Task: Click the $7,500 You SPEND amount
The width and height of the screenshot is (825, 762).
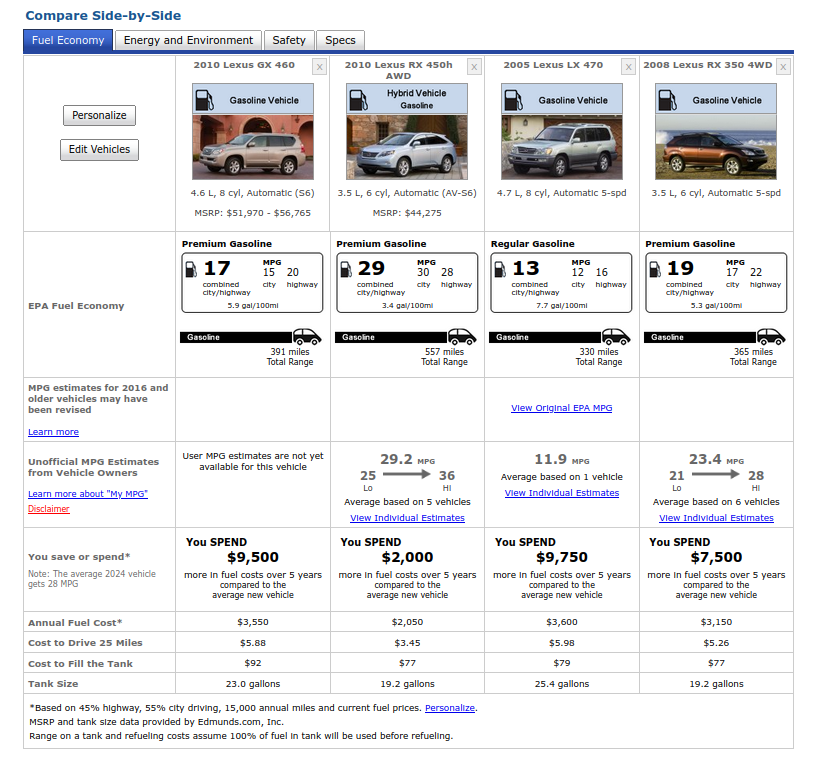Action: [716, 557]
